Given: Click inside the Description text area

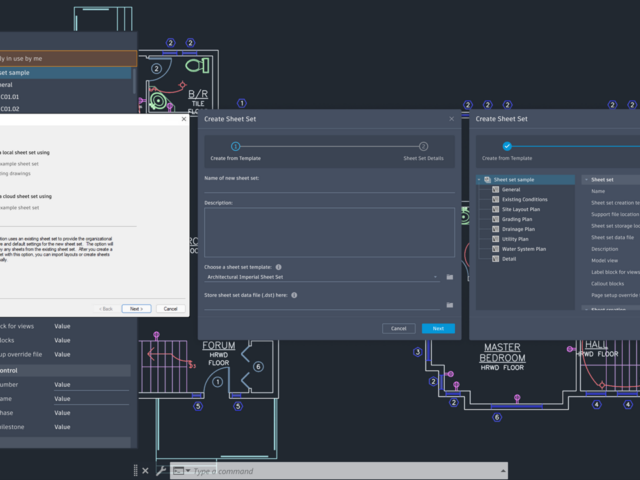Looking at the screenshot, I should tap(328, 230).
